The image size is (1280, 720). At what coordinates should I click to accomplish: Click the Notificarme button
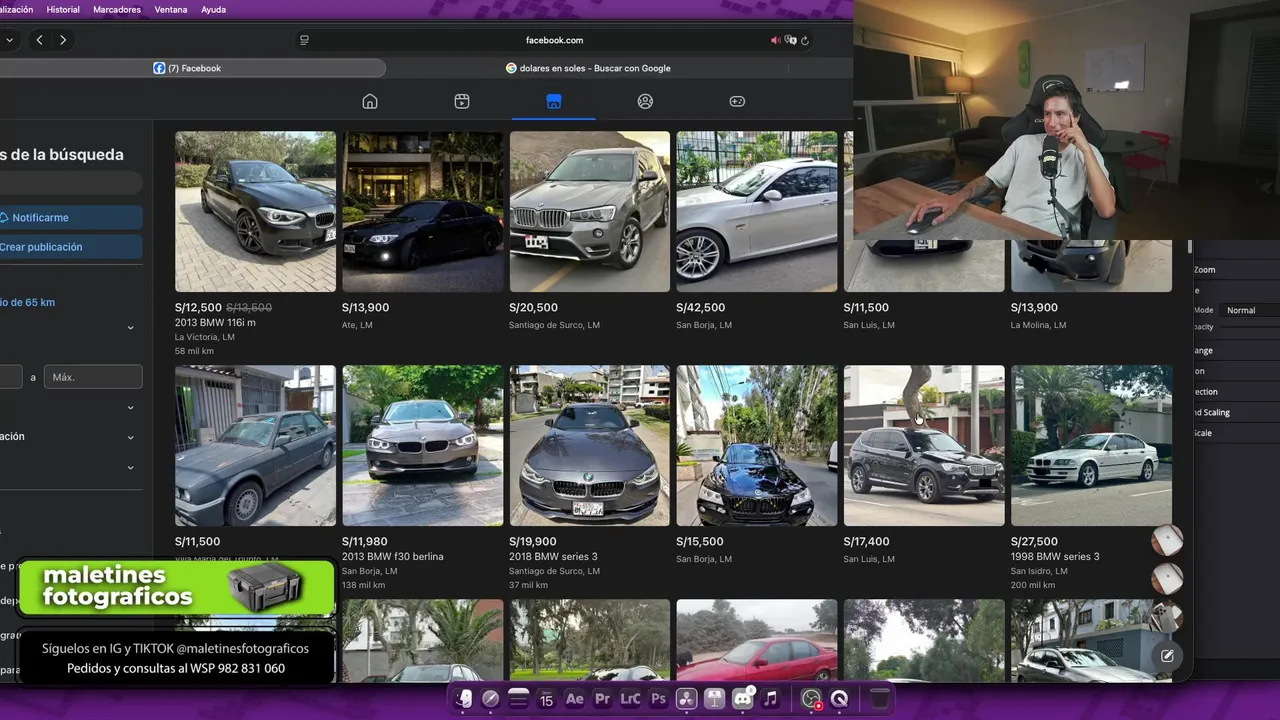point(69,217)
